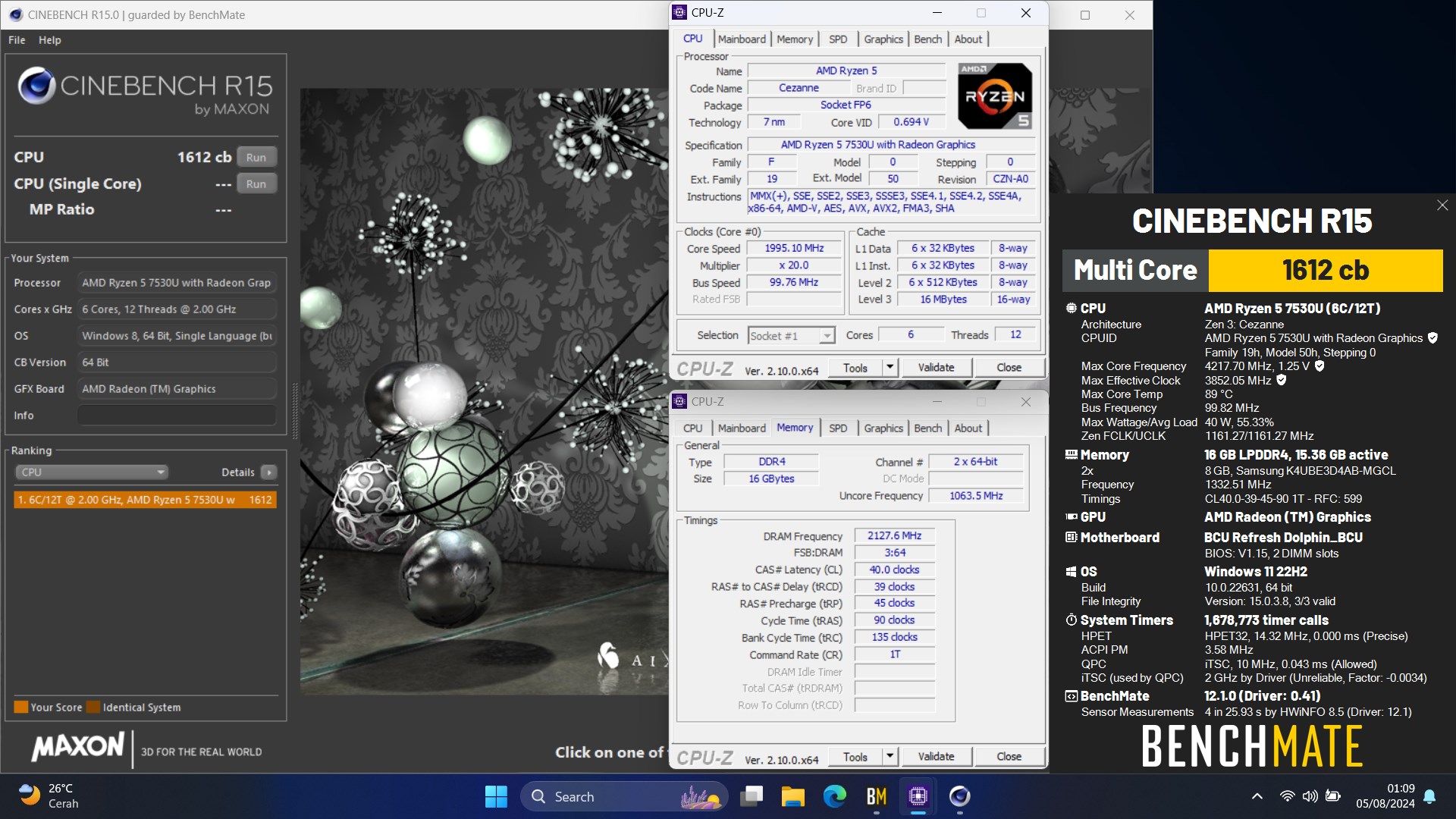Open weather widget showing 26°C Cerah
This screenshot has height=819, width=1456.
click(x=50, y=796)
